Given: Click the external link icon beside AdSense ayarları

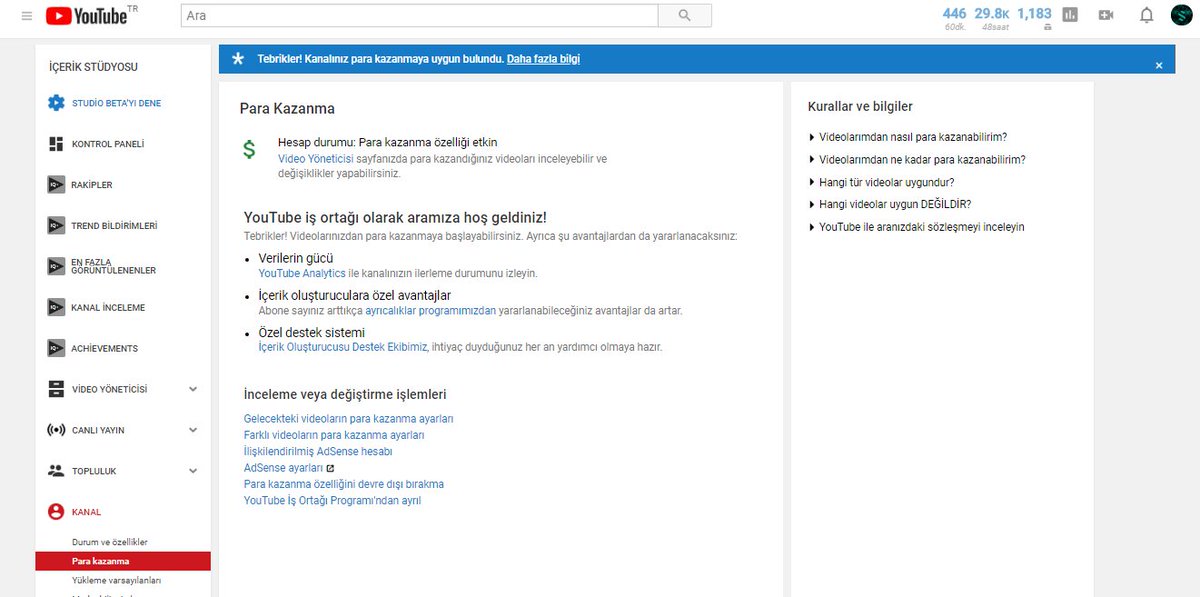Looking at the screenshot, I should click(330, 468).
